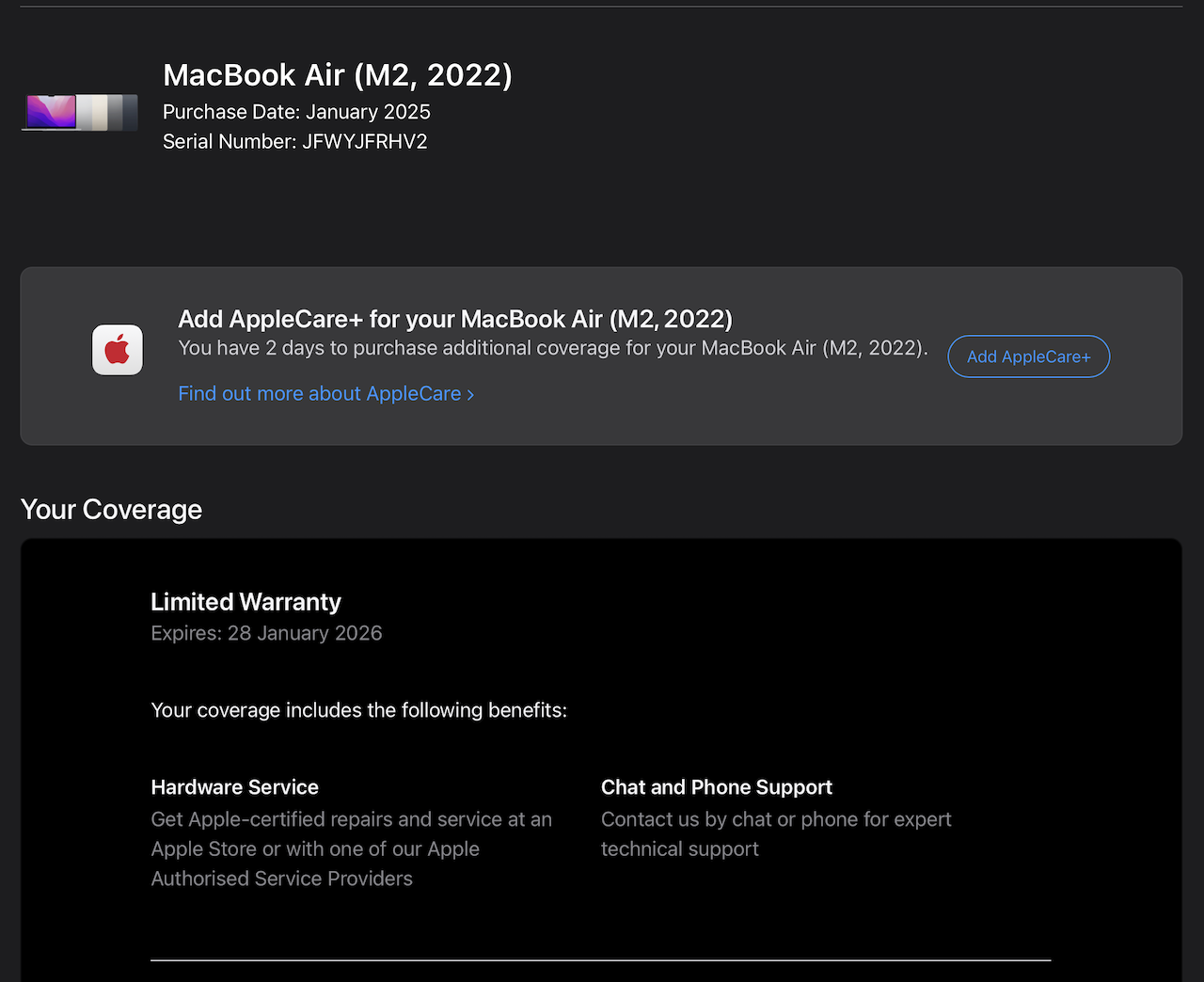Click the Apple-certified repairs description text
The height and width of the screenshot is (982, 1204).
[352, 848]
